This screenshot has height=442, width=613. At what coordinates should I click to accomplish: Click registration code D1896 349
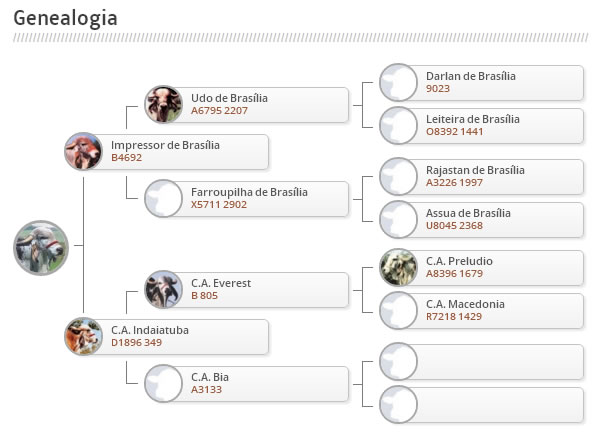coord(136,343)
